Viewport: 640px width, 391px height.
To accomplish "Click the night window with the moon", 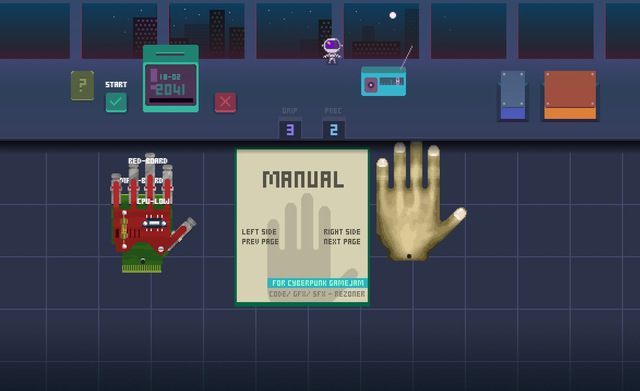I will [381, 31].
